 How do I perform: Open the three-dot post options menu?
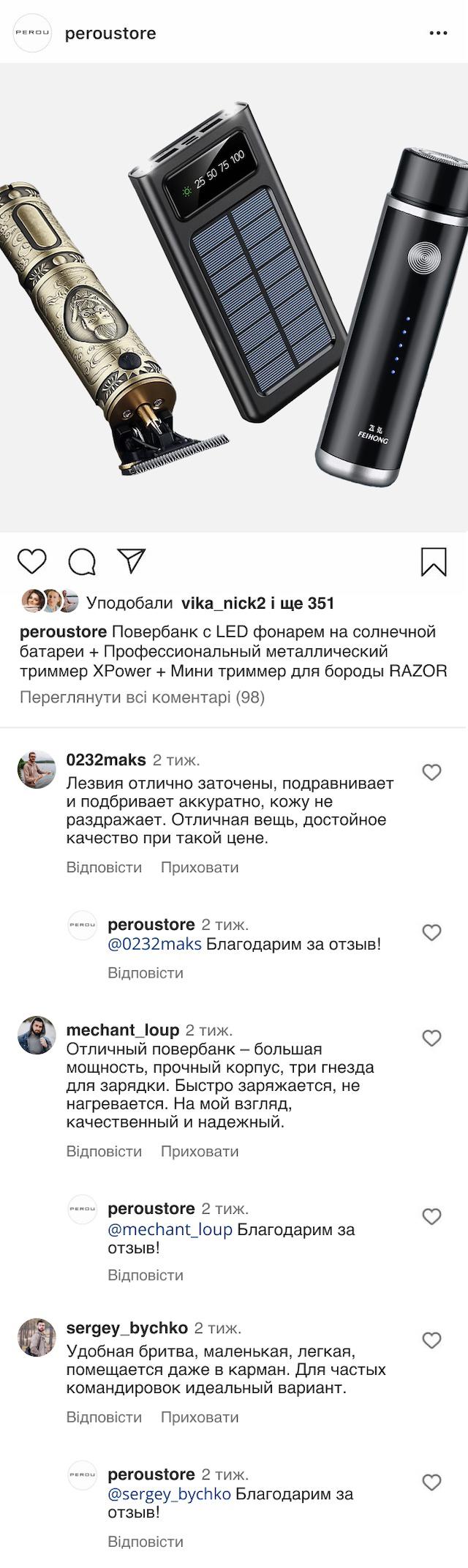(438, 33)
